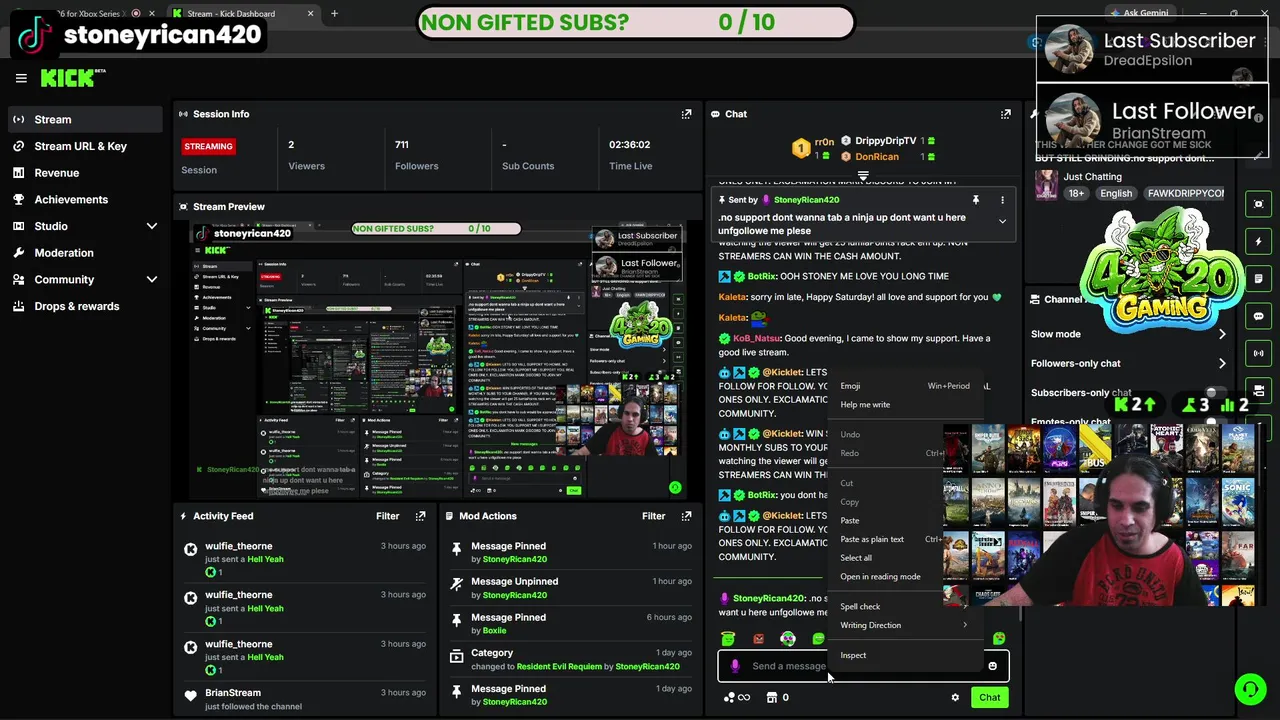Screen dimensions: 1280x720
Task: Expand the pinned message chevron
Action: 1002,221
